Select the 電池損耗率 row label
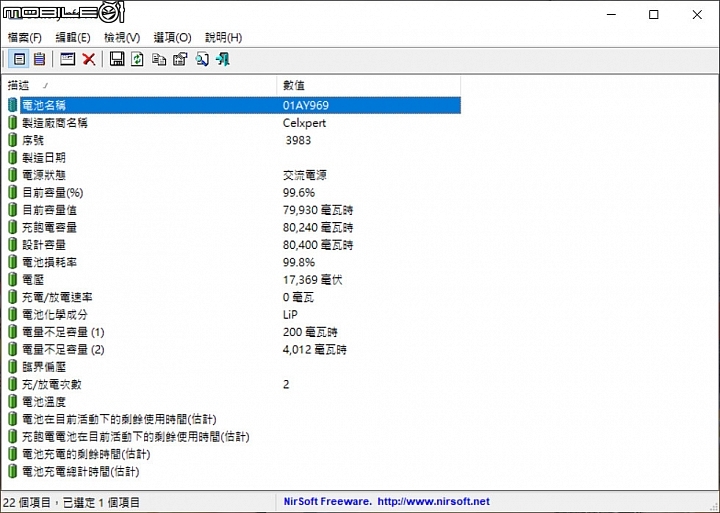The height and width of the screenshot is (513, 720). click(x=50, y=262)
